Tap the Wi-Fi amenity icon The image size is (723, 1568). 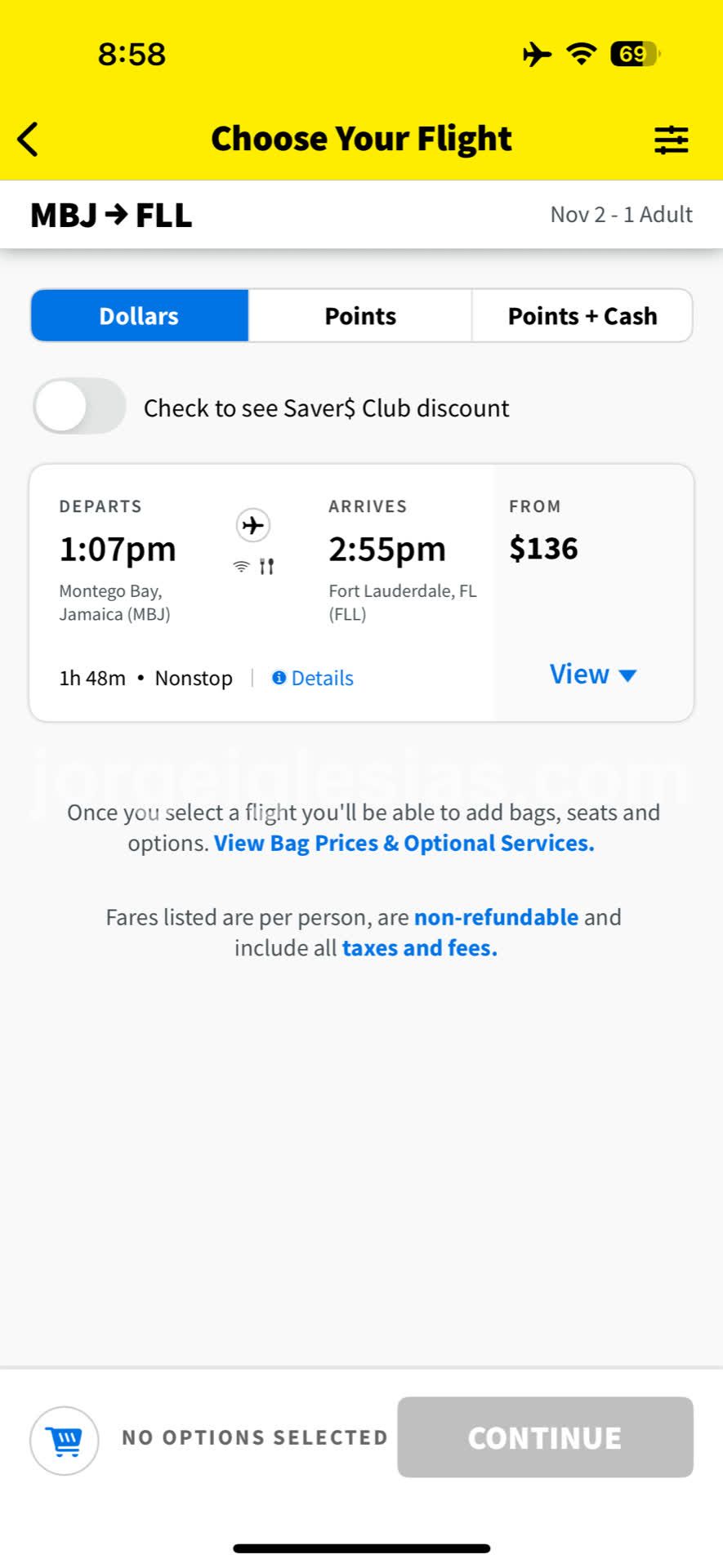tap(241, 566)
